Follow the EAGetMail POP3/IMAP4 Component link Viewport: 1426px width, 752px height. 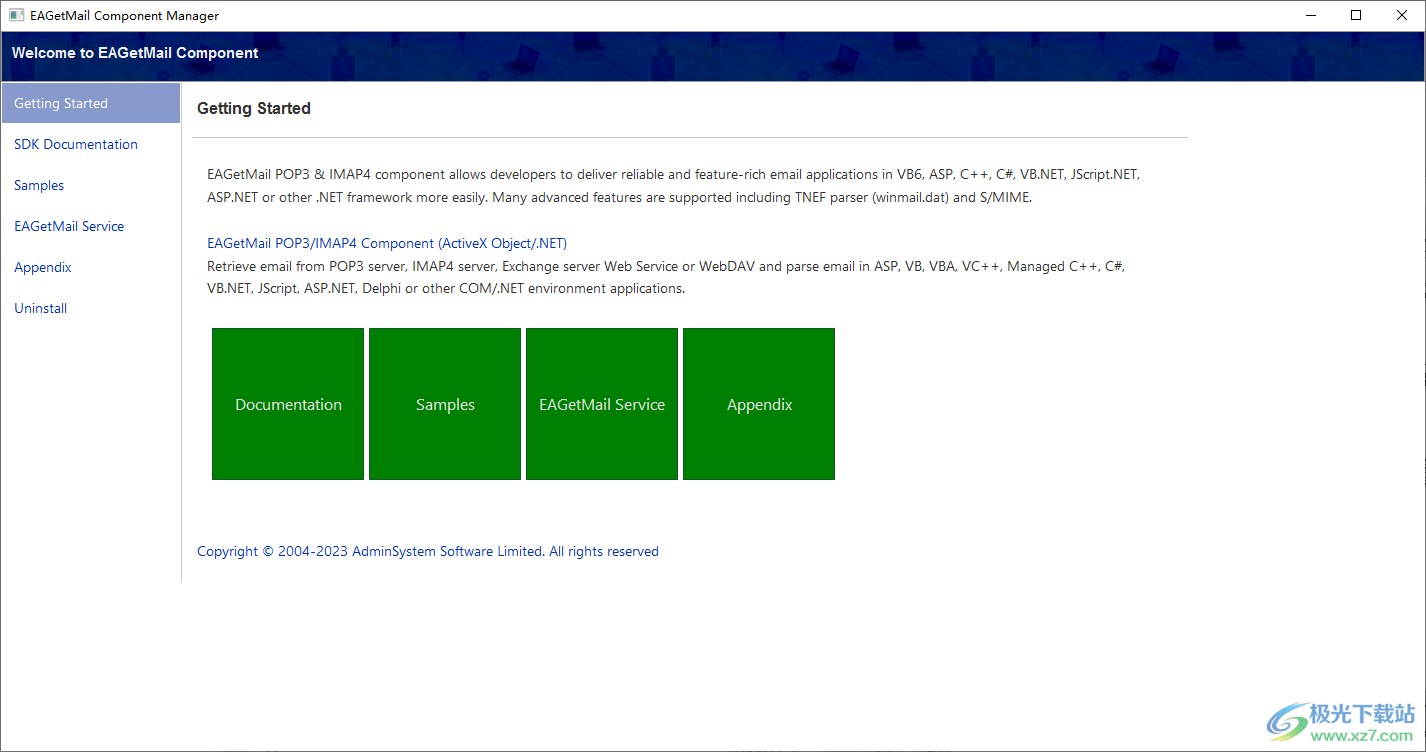pyautogui.click(x=387, y=243)
